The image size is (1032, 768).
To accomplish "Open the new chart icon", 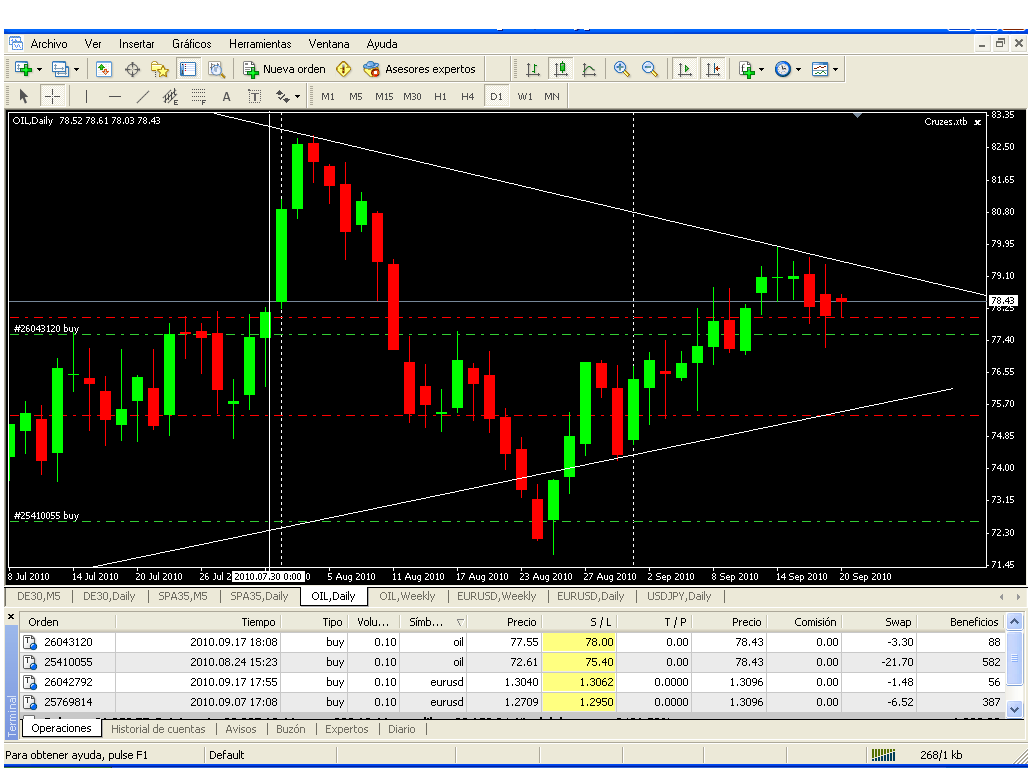I will pos(23,69).
